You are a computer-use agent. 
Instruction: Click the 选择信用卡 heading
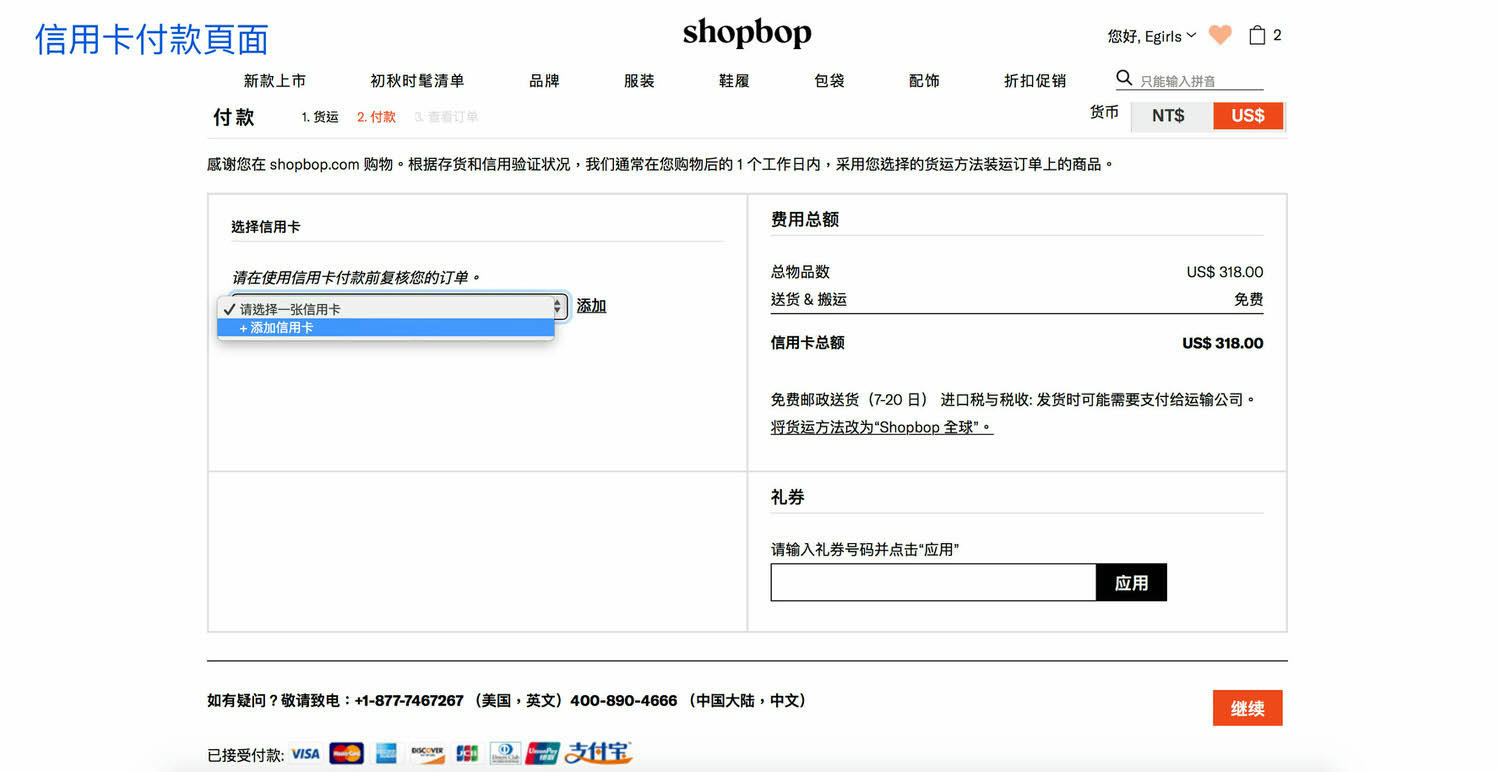point(266,227)
